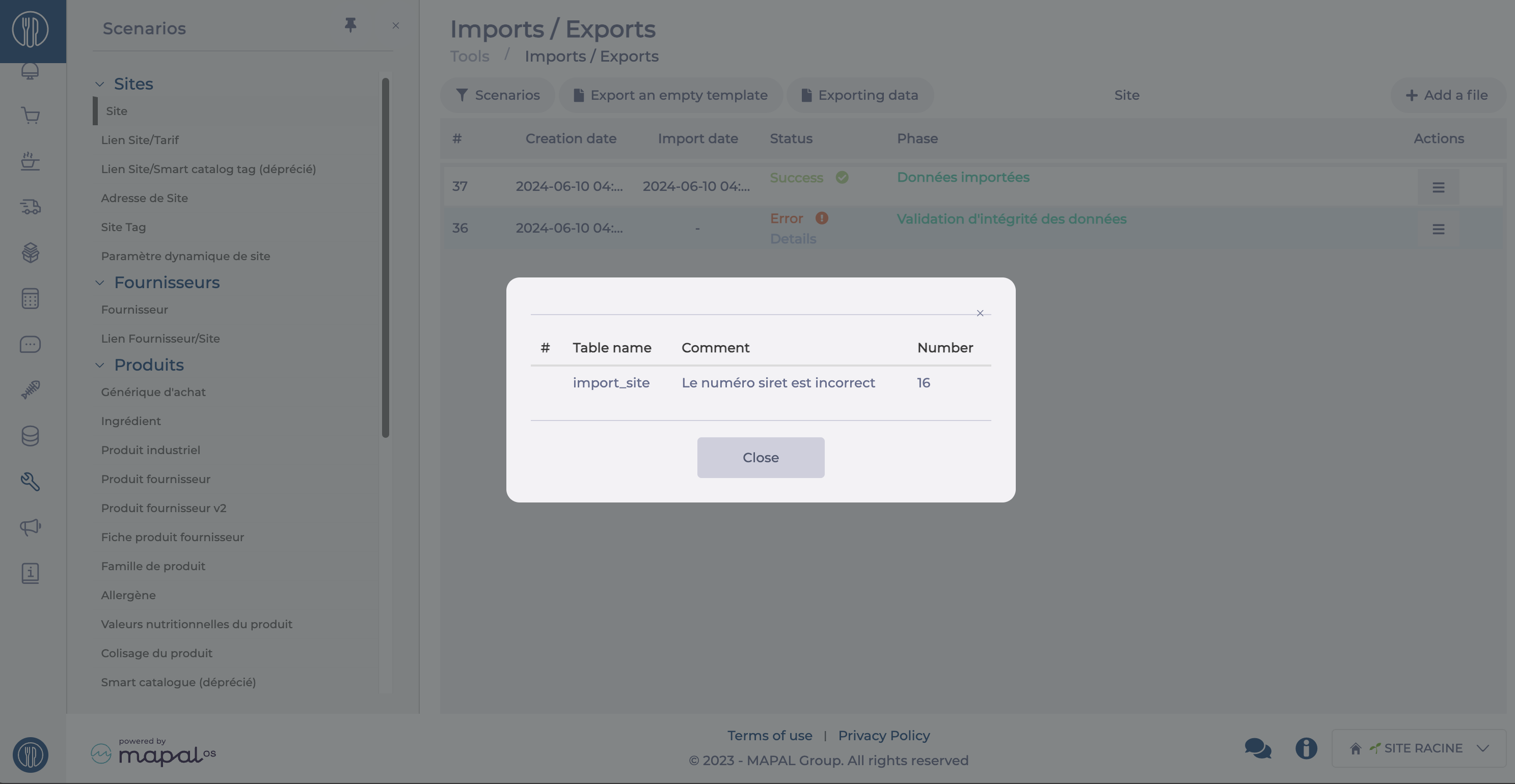Click the Scenarios panel scrollbar

385,258
